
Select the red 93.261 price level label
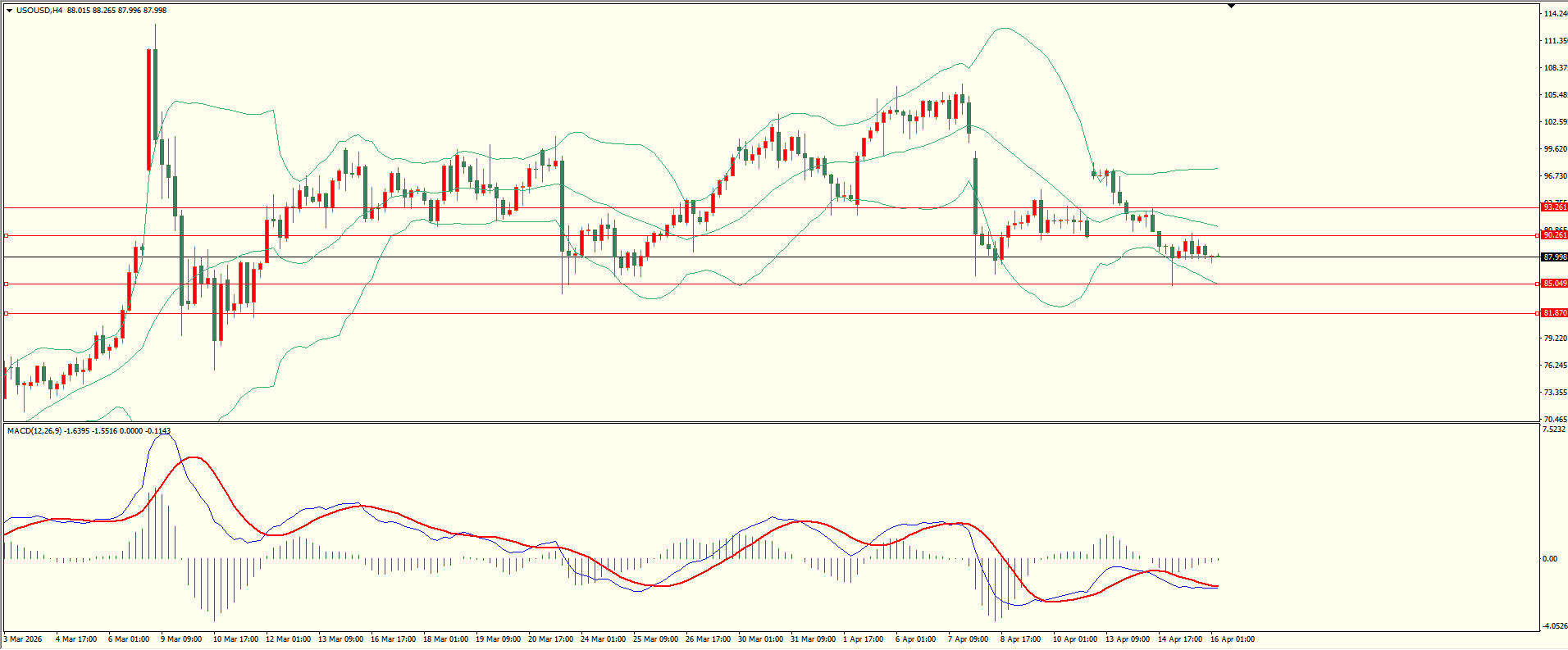tap(1554, 207)
